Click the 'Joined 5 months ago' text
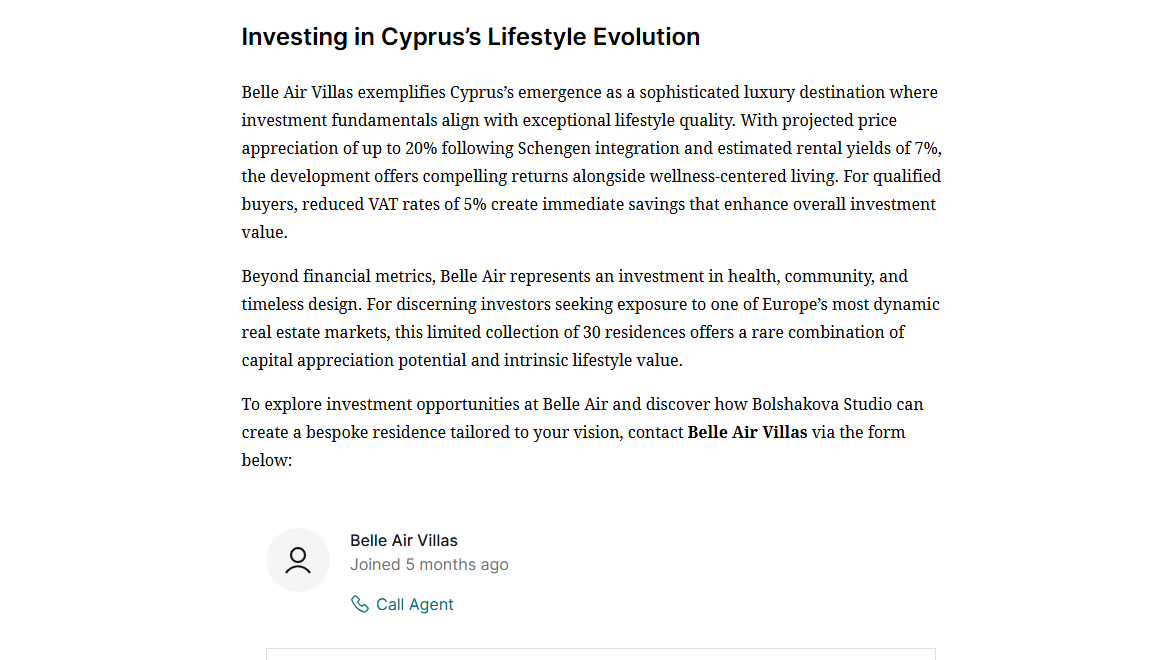Viewport: 1174px width, 660px height. pyautogui.click(x=429, y=564)
